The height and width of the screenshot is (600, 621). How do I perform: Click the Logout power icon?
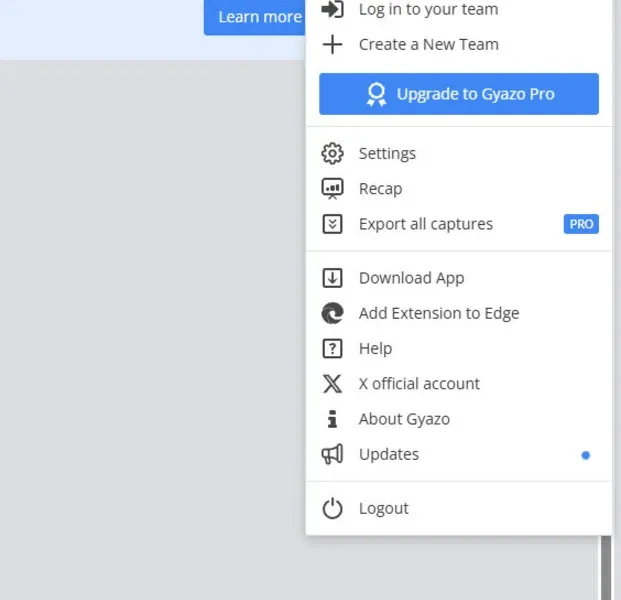click(332, 509)
